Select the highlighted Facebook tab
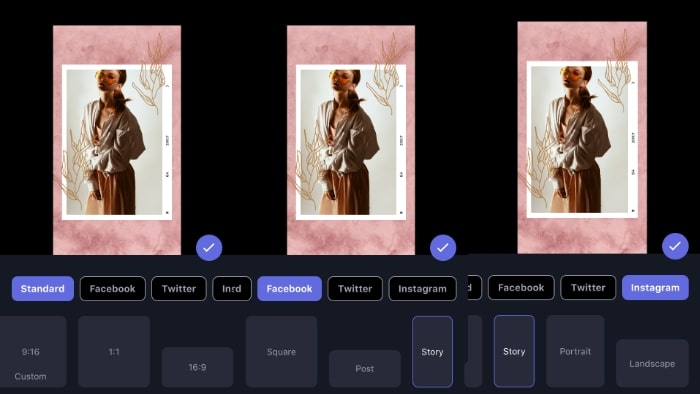Image resolution: width=700 pixels, height=394 pixels. [x=289, y=289]
